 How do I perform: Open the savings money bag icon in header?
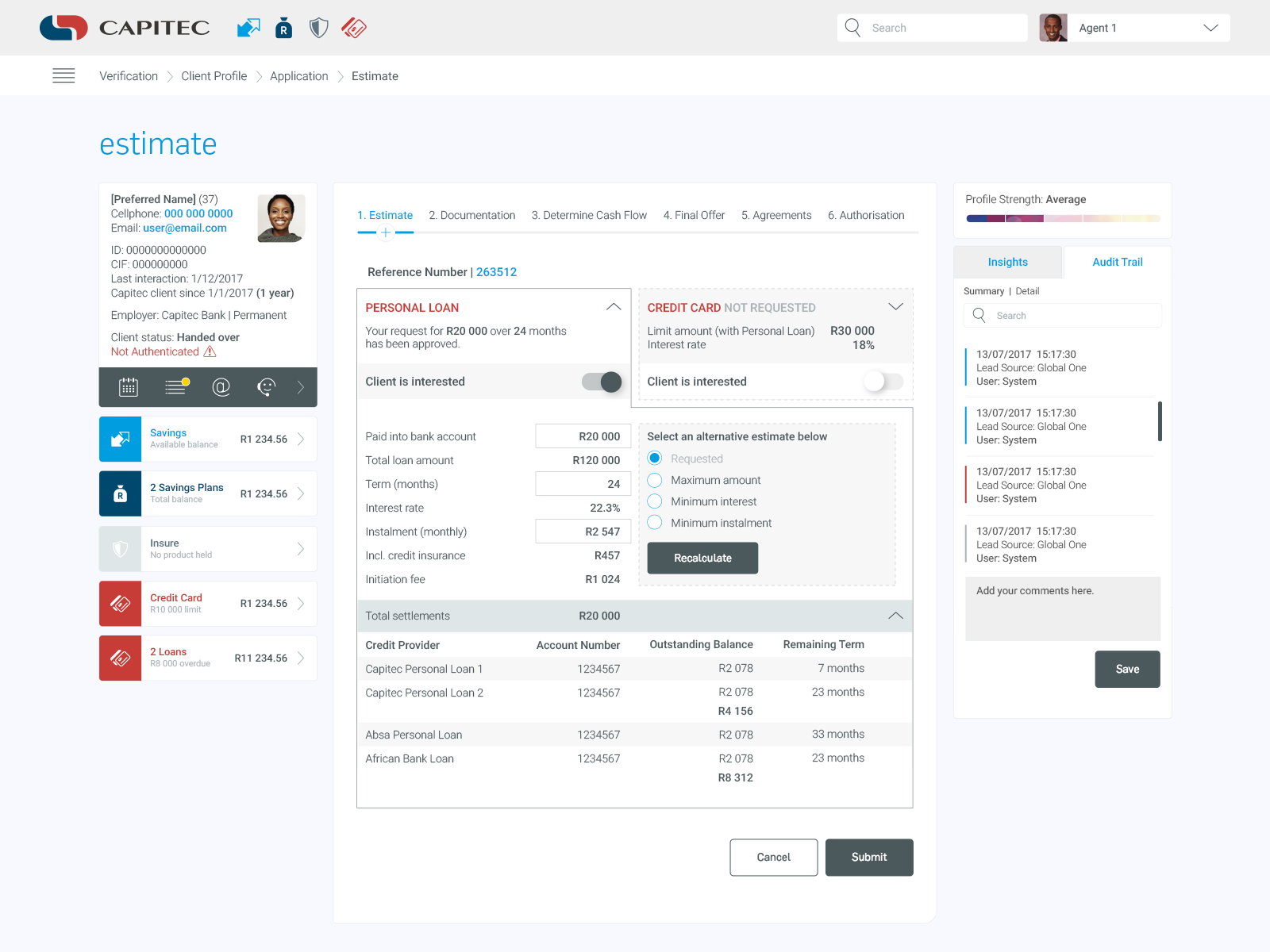pyautogui.click(x=283, y=29)
